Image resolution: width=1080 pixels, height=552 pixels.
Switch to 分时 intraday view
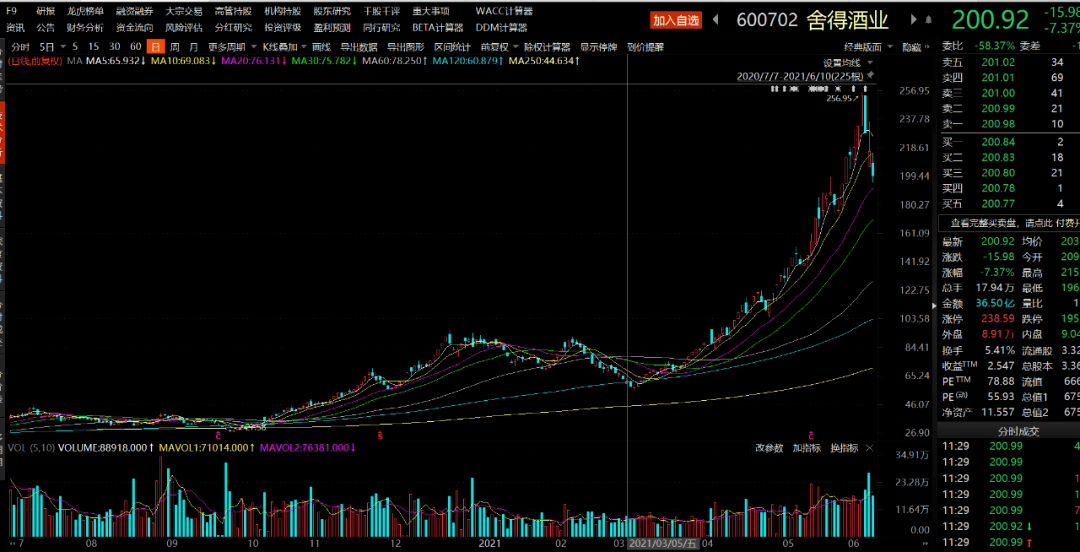pos(21,48)
